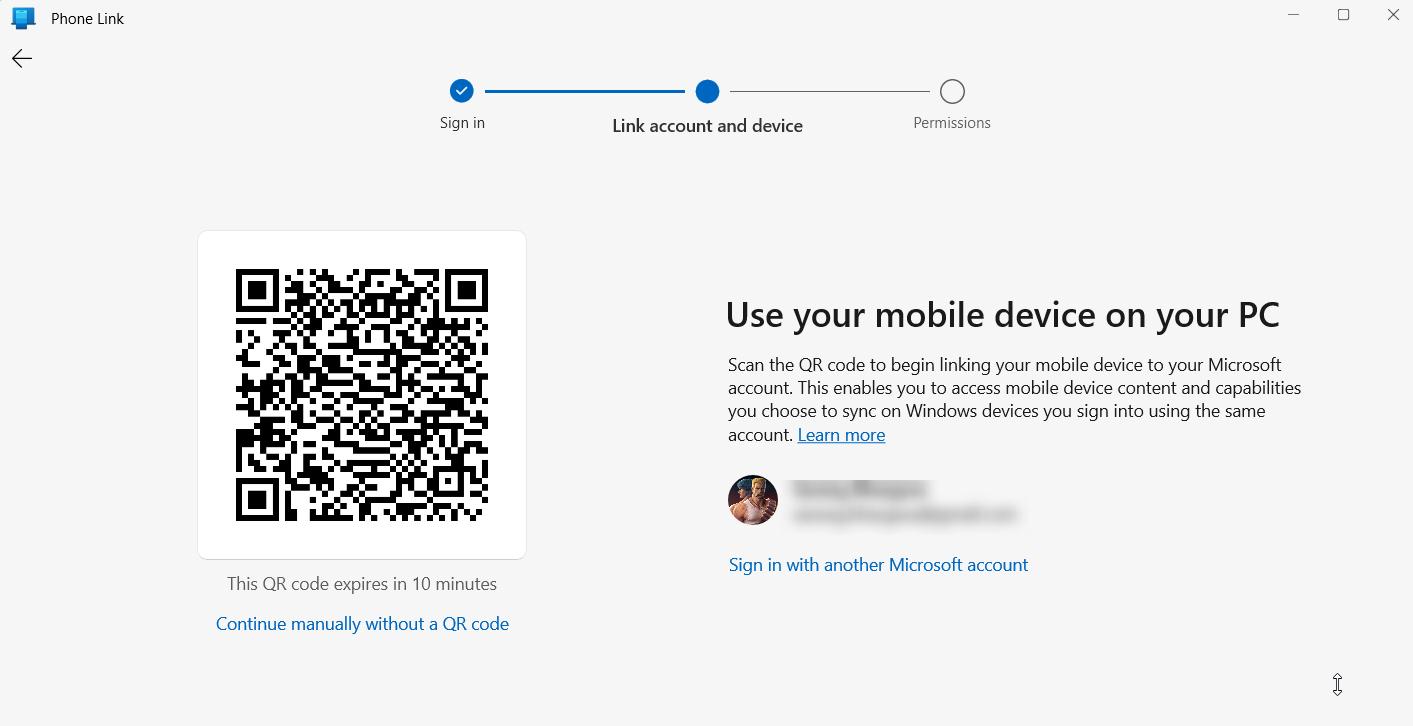
Task: Minimize the Phone Link window
Action: click(x=1294, y=15)
